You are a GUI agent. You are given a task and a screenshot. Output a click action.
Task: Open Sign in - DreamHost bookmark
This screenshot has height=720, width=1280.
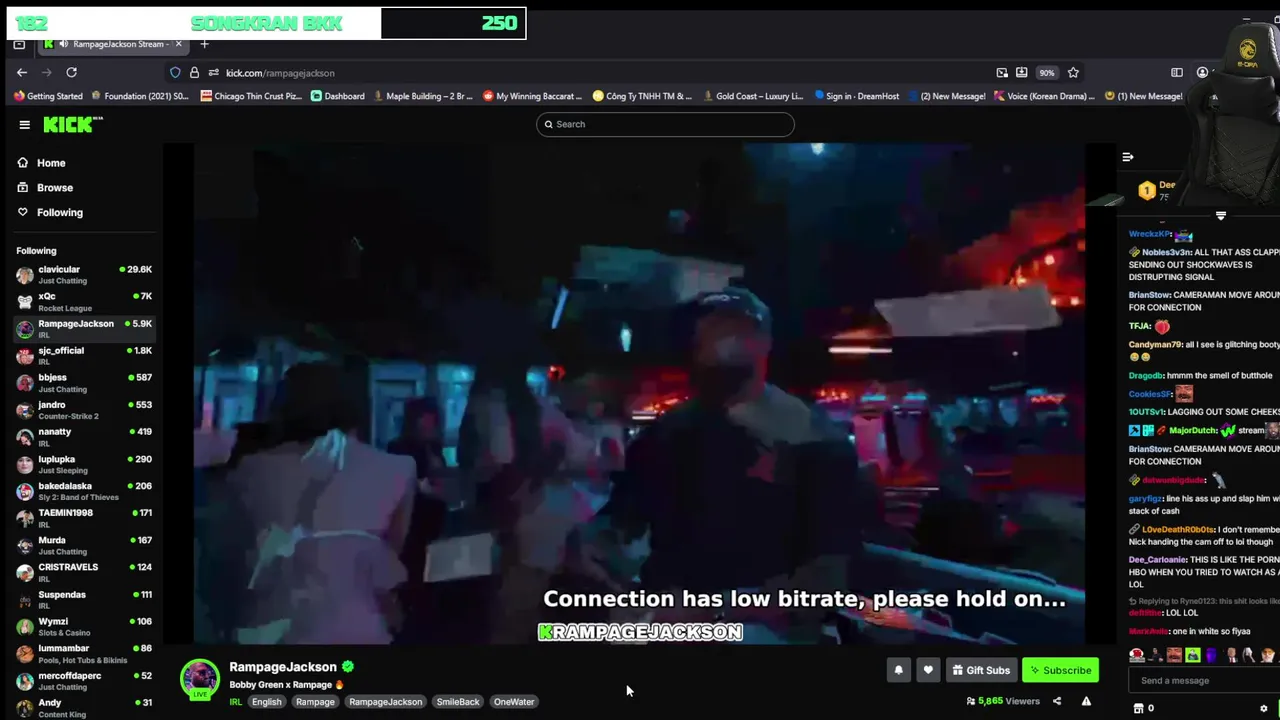click(856, 96)
